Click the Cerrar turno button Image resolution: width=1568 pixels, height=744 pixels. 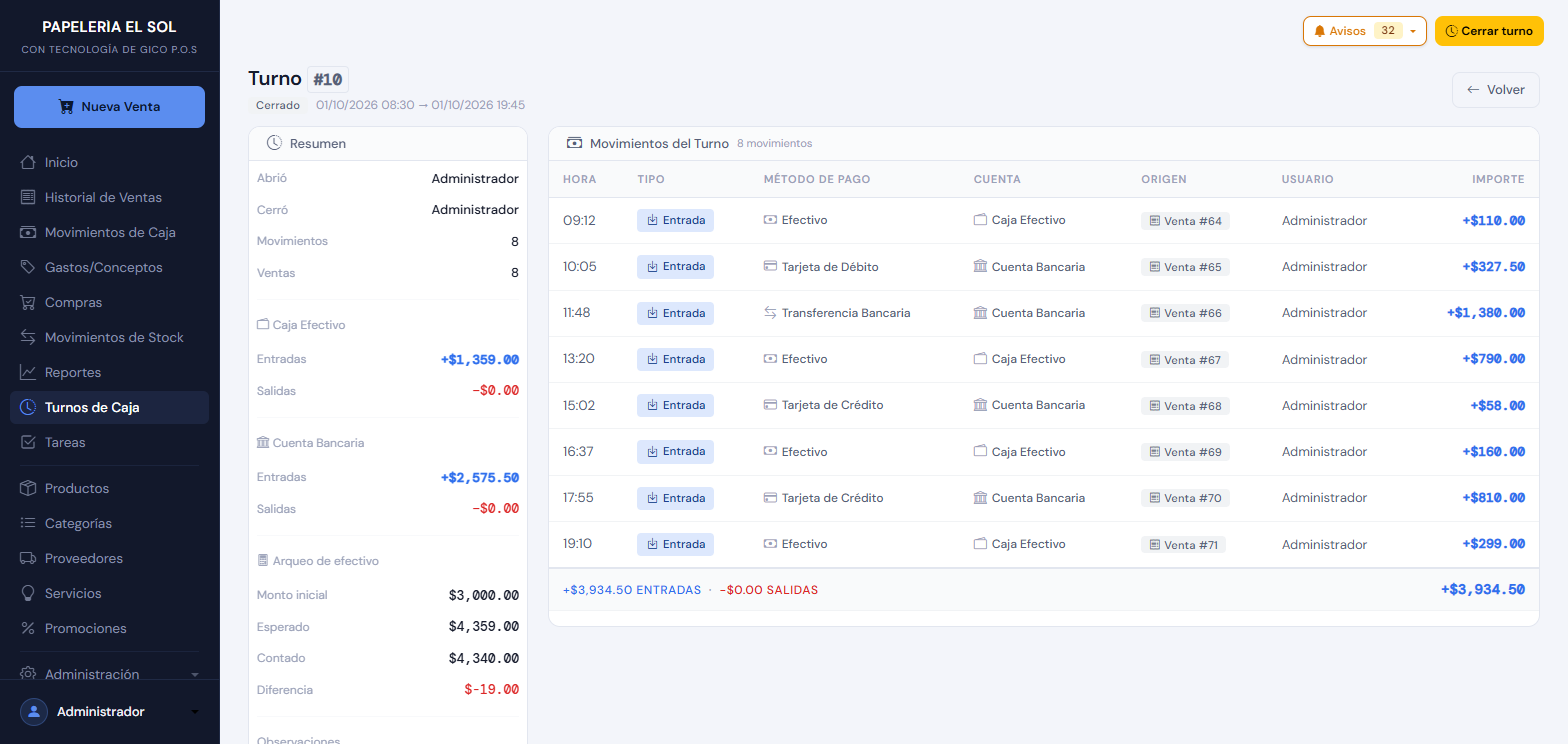(x=1489, y=31)
